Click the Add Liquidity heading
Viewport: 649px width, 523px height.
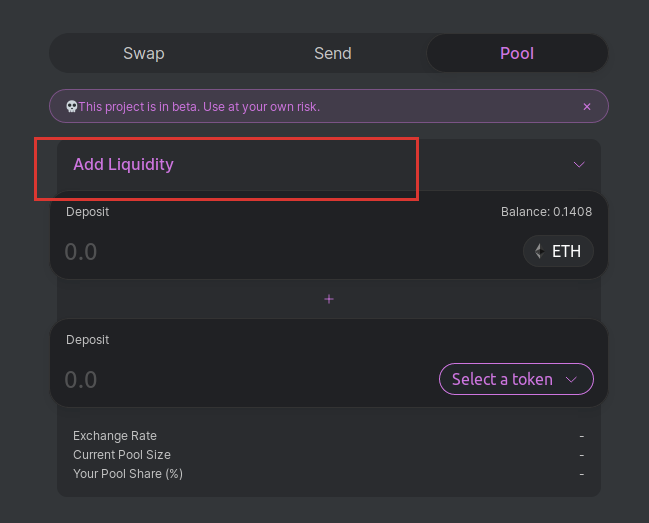click(x=123, y=165)
